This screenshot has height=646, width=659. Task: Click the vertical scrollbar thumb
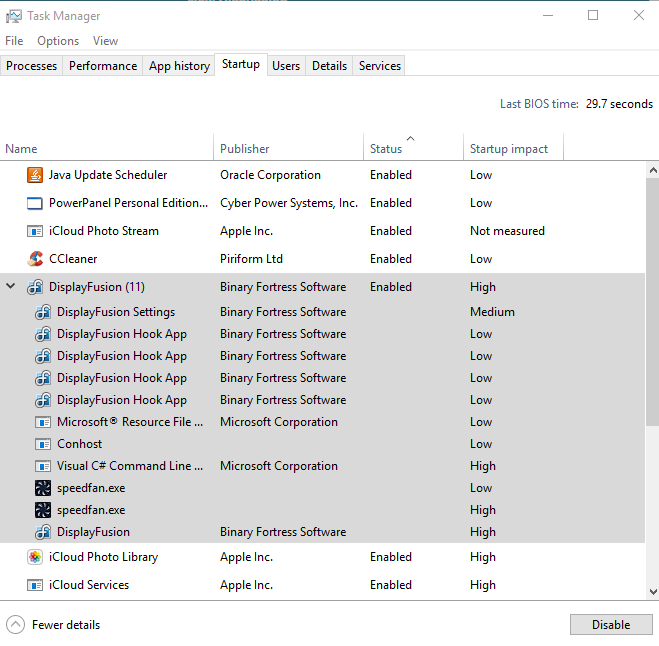point(653,302)
